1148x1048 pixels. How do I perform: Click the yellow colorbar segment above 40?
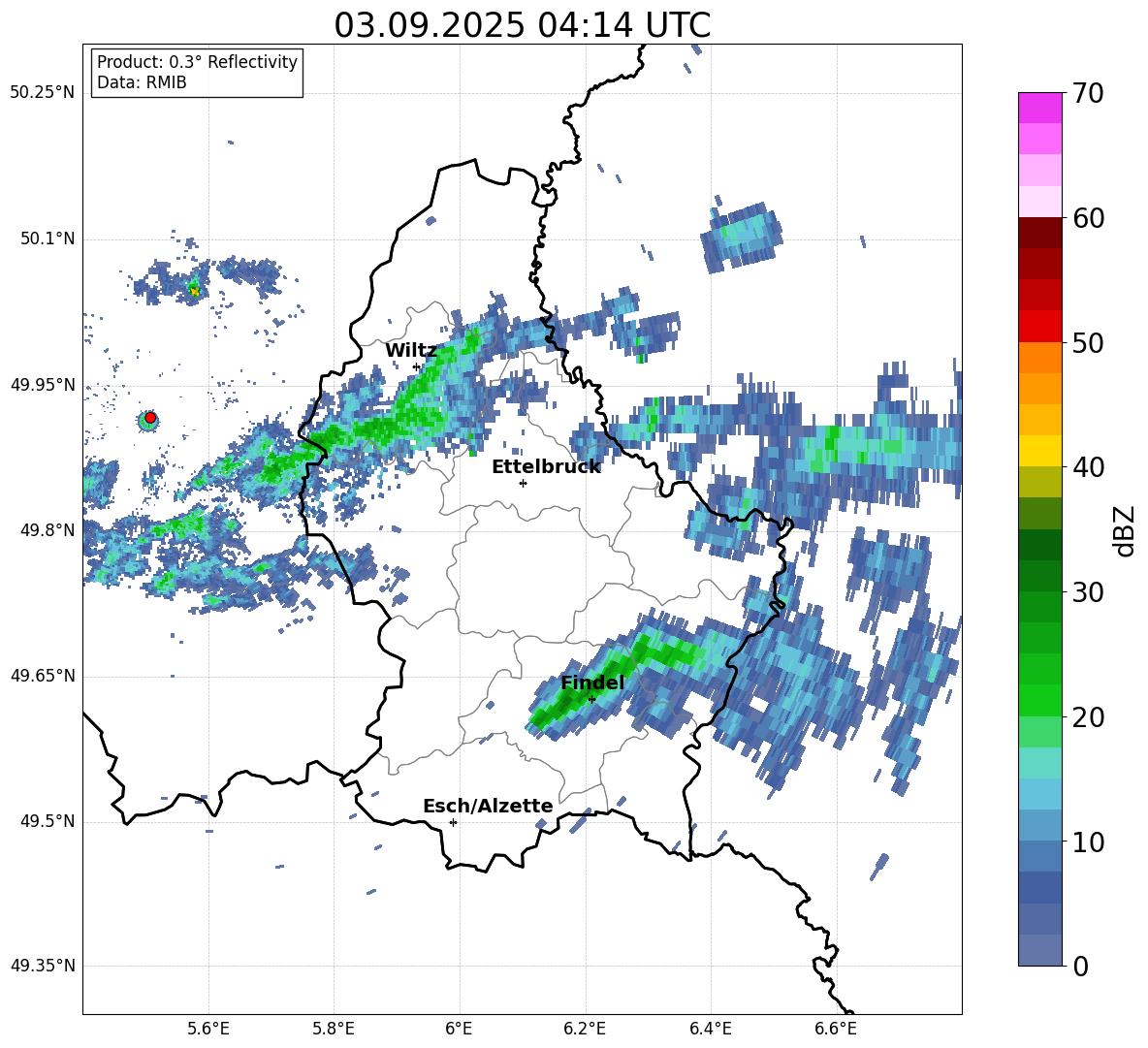click(x=1039, y=451)
